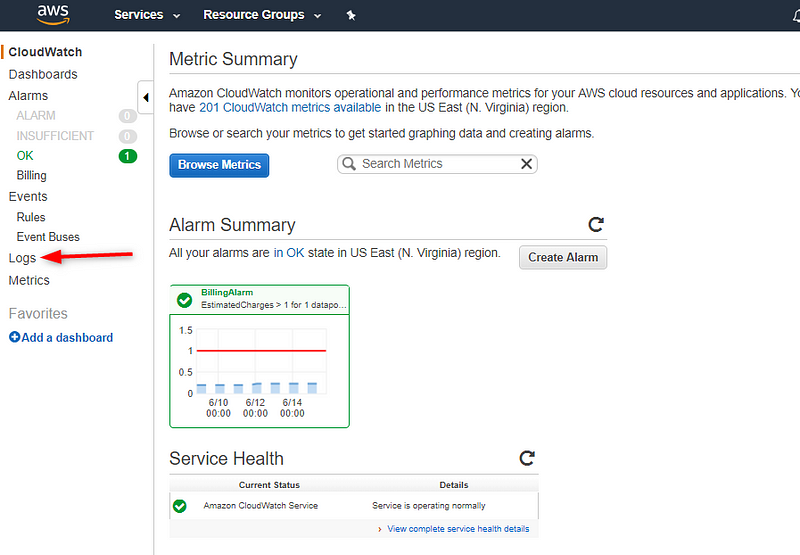The width and height of the screenshot is (800, 555).
Task: Click the EstimatedCharges alarm description text
Action: [x=274, y=305]
